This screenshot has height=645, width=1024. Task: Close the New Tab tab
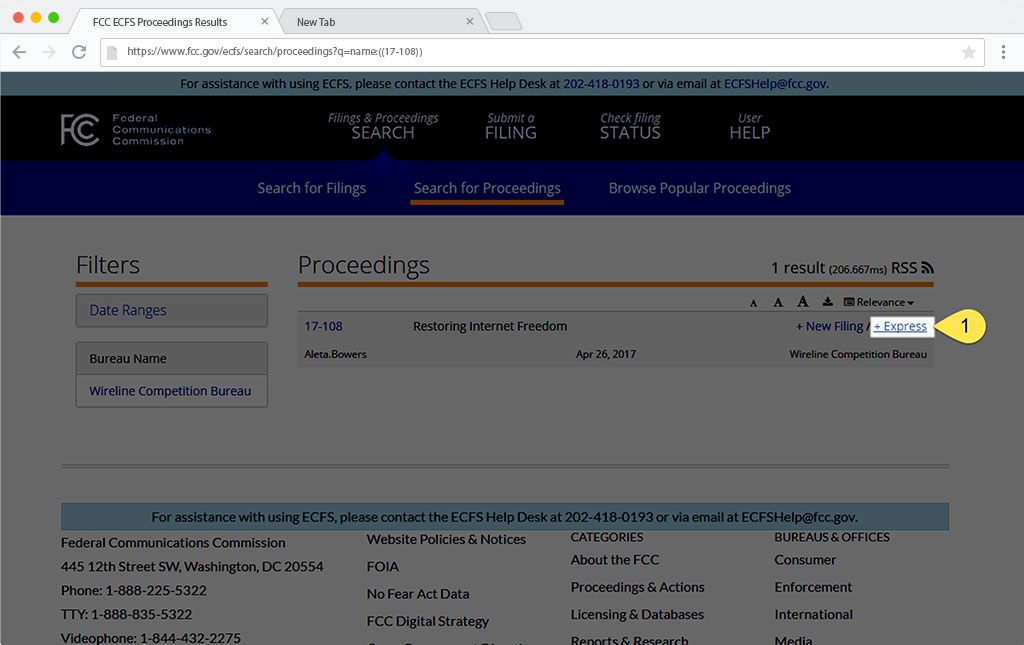(x=470, y=22)
